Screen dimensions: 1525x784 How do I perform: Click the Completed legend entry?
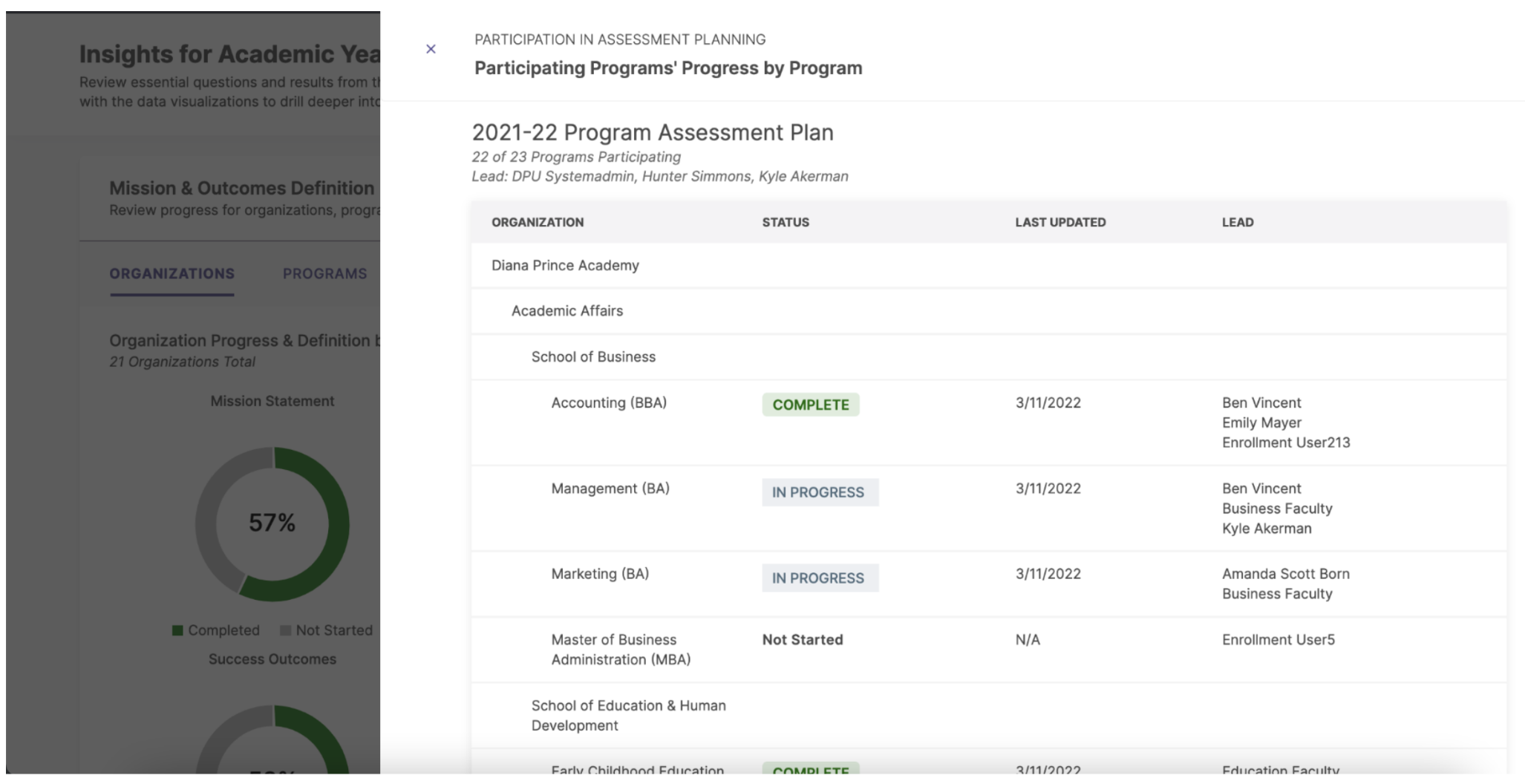click(216, 630)
